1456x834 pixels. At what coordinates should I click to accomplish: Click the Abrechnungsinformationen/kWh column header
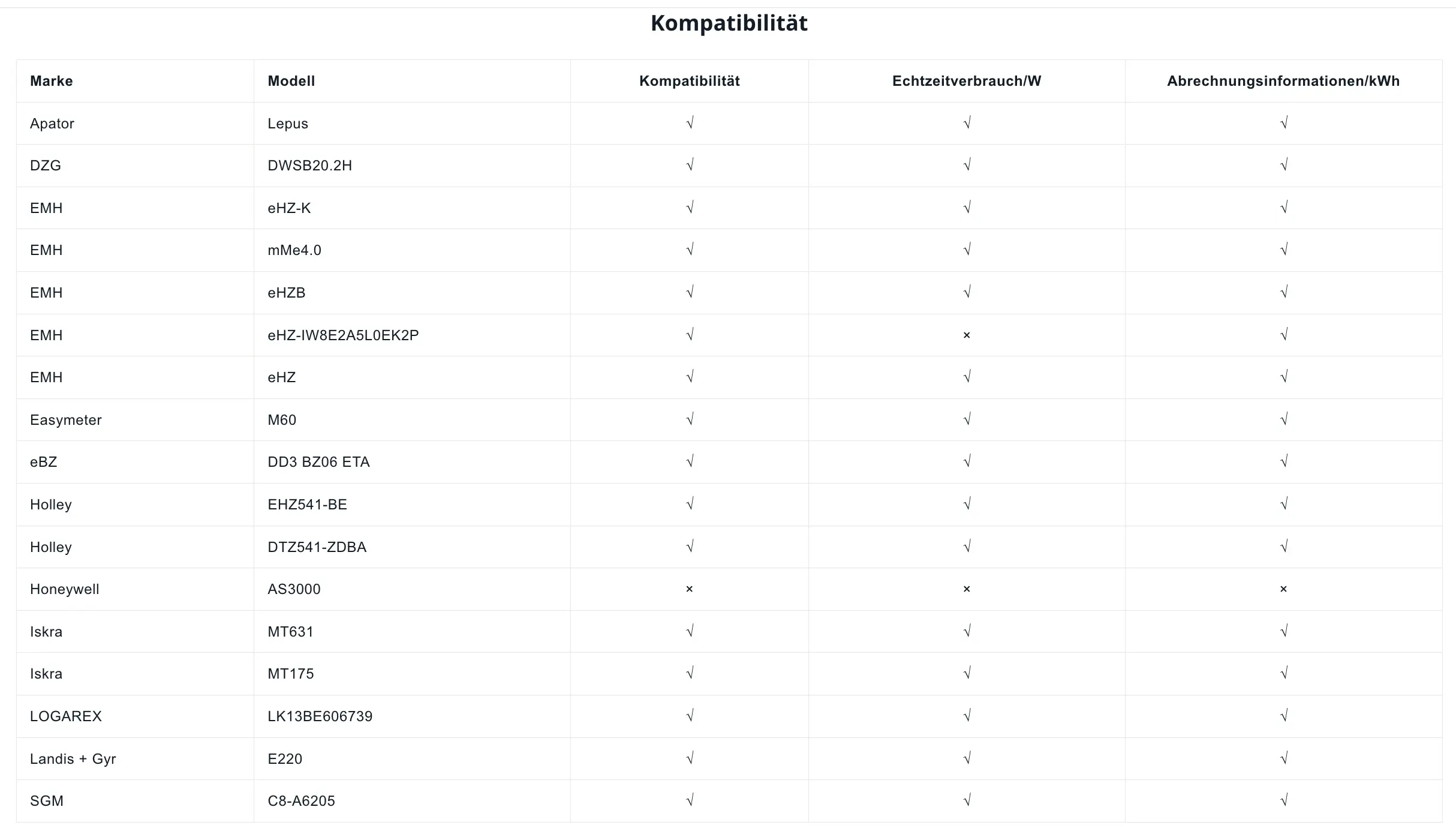[1283, 81]
